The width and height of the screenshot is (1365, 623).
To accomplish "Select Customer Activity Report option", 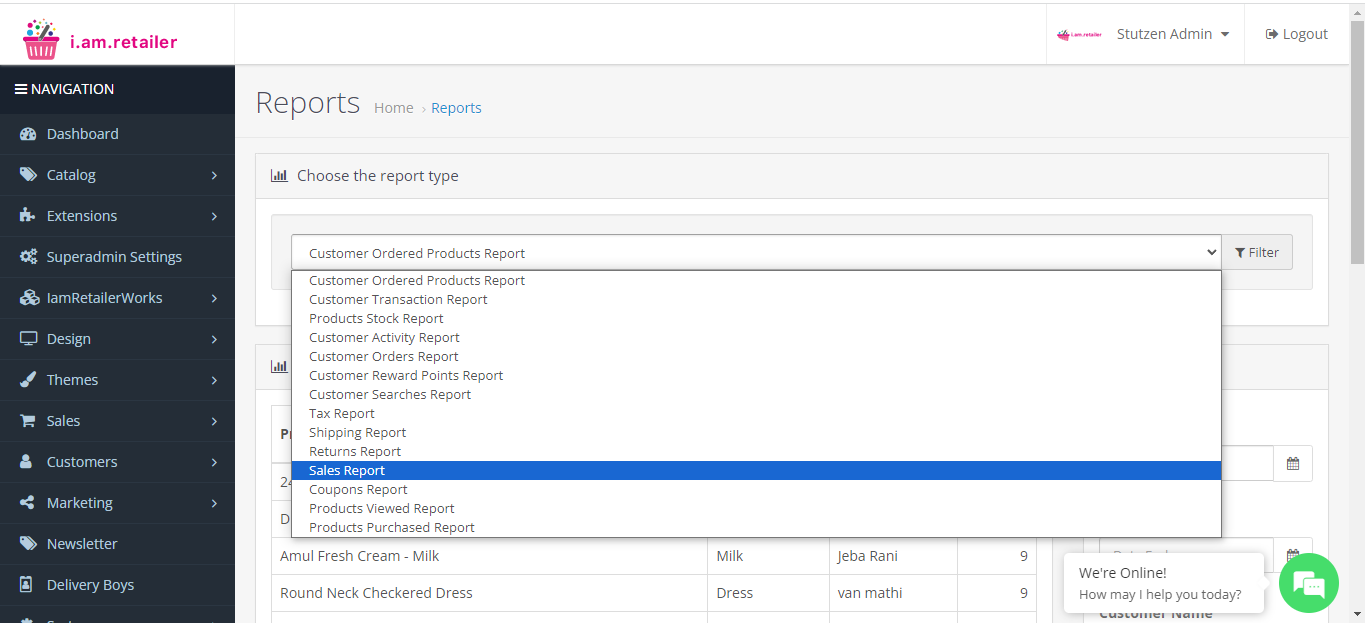I will 756,338.
